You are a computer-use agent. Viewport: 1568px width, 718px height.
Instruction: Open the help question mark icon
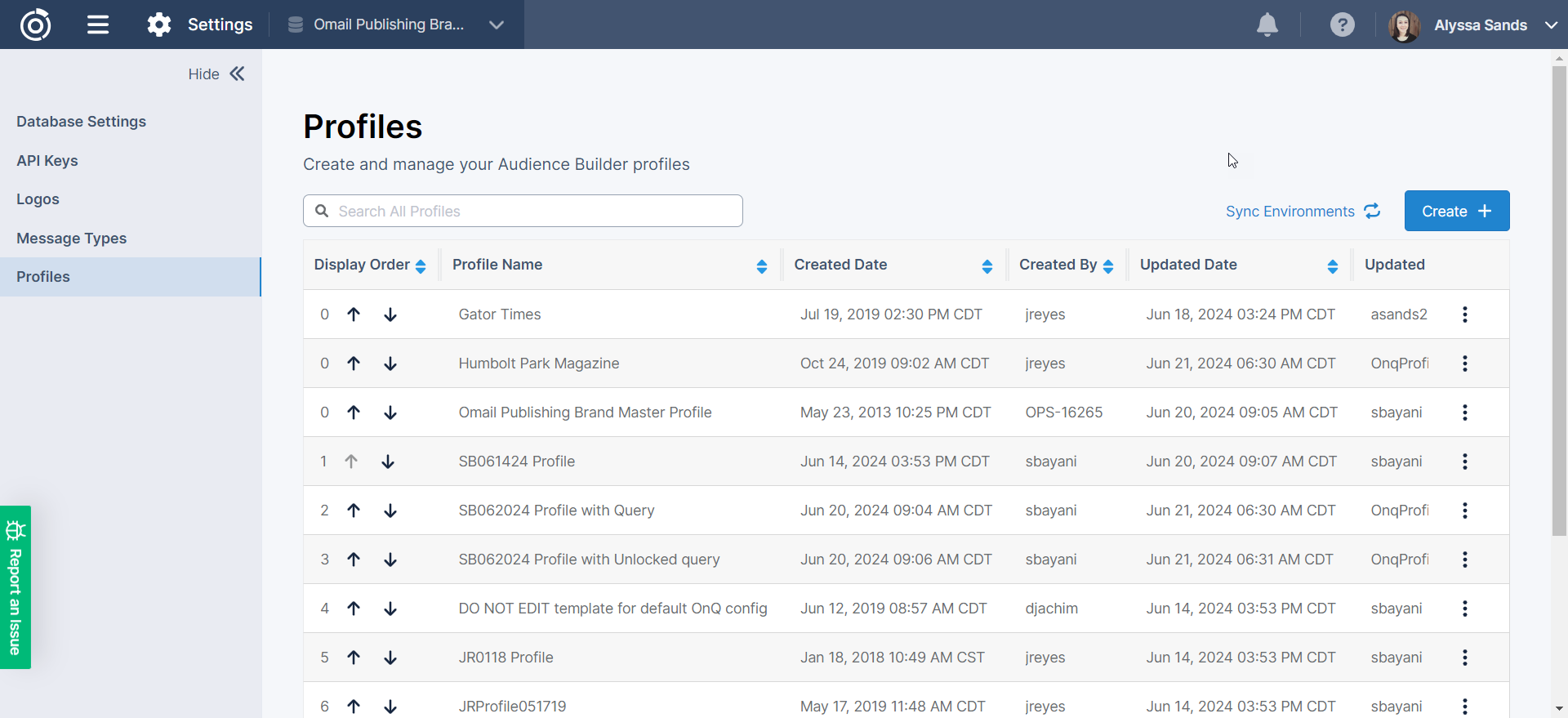1342,25
